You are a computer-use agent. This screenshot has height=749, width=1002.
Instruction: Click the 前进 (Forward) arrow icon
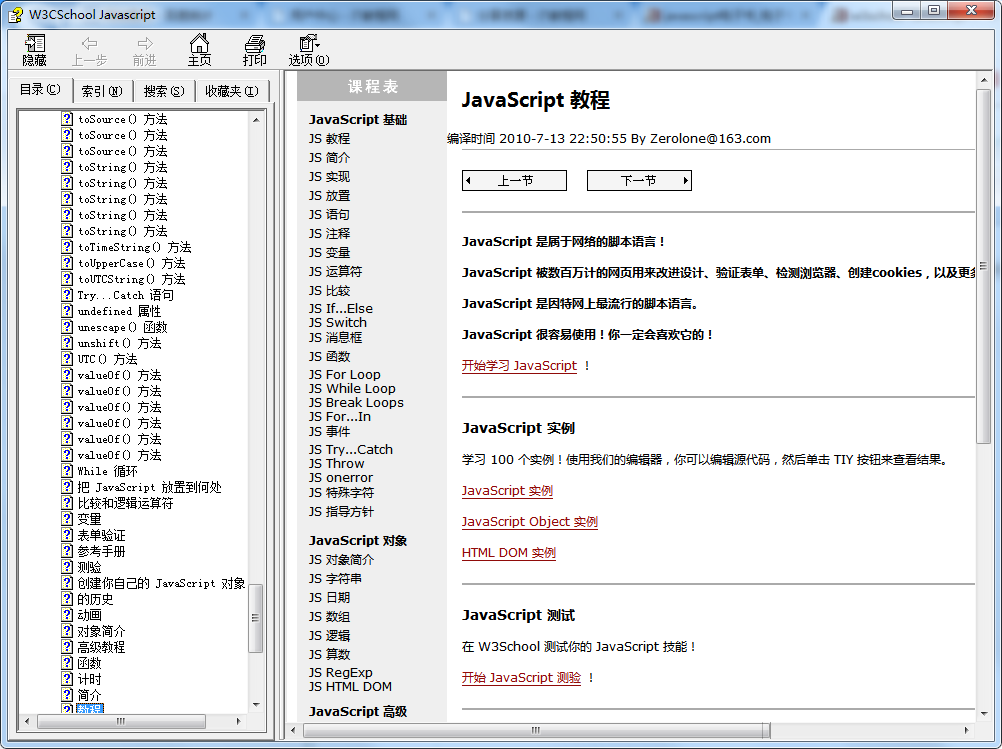click(145, 49)
